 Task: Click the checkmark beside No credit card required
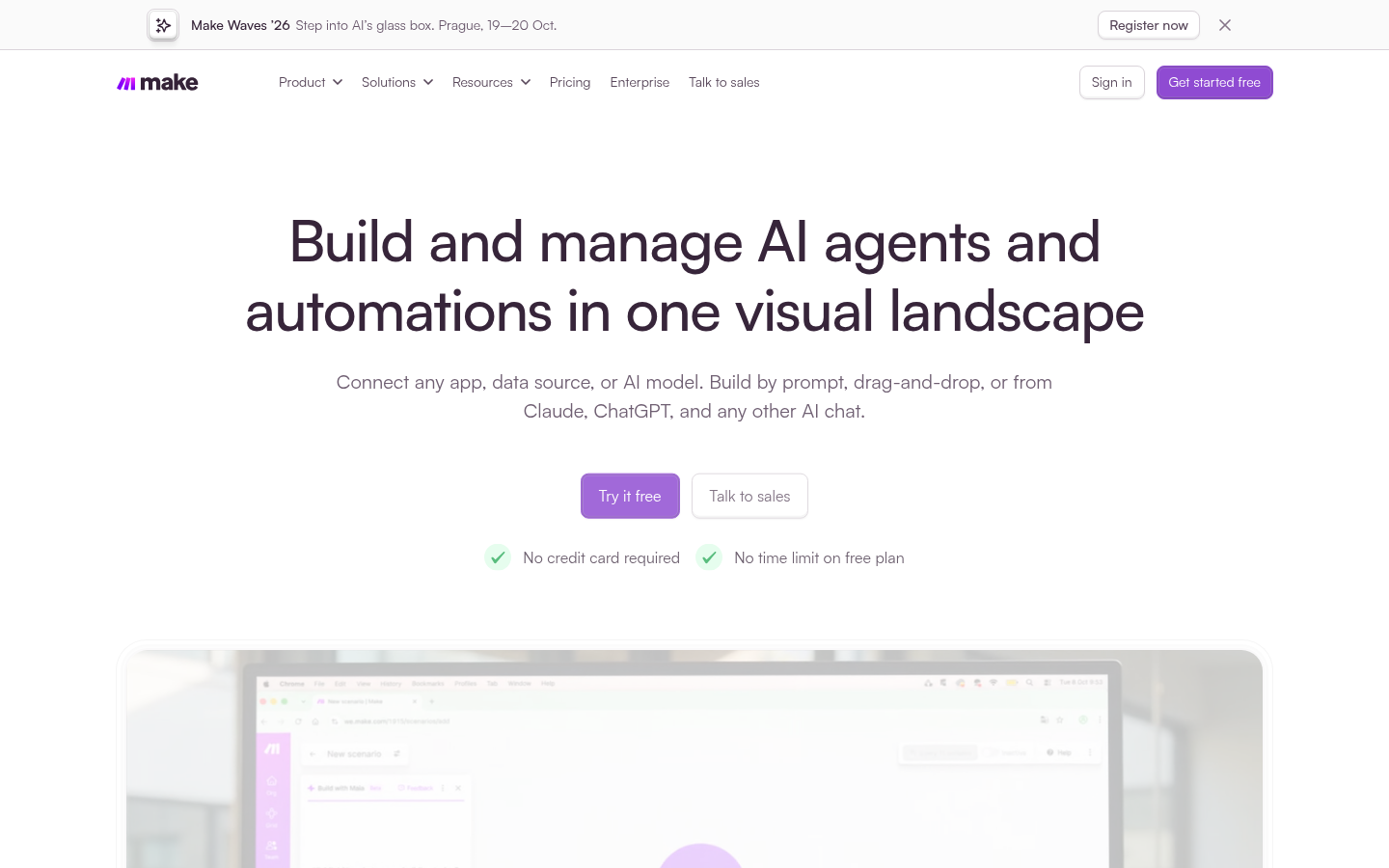point(498,557)
